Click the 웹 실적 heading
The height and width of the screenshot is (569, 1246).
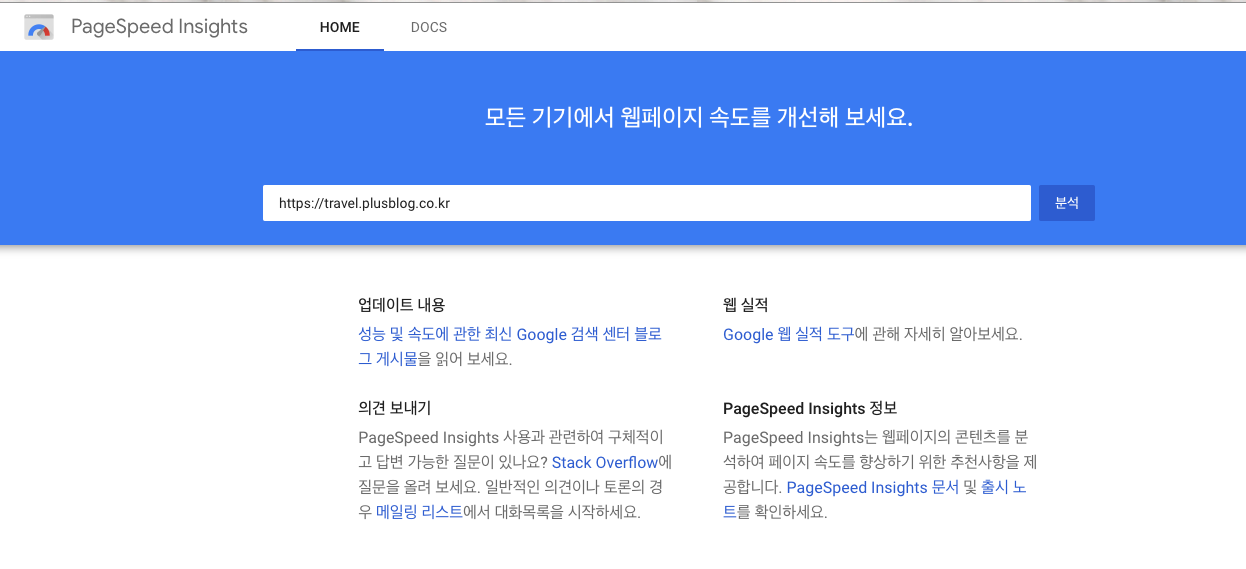tap(745, 304)
